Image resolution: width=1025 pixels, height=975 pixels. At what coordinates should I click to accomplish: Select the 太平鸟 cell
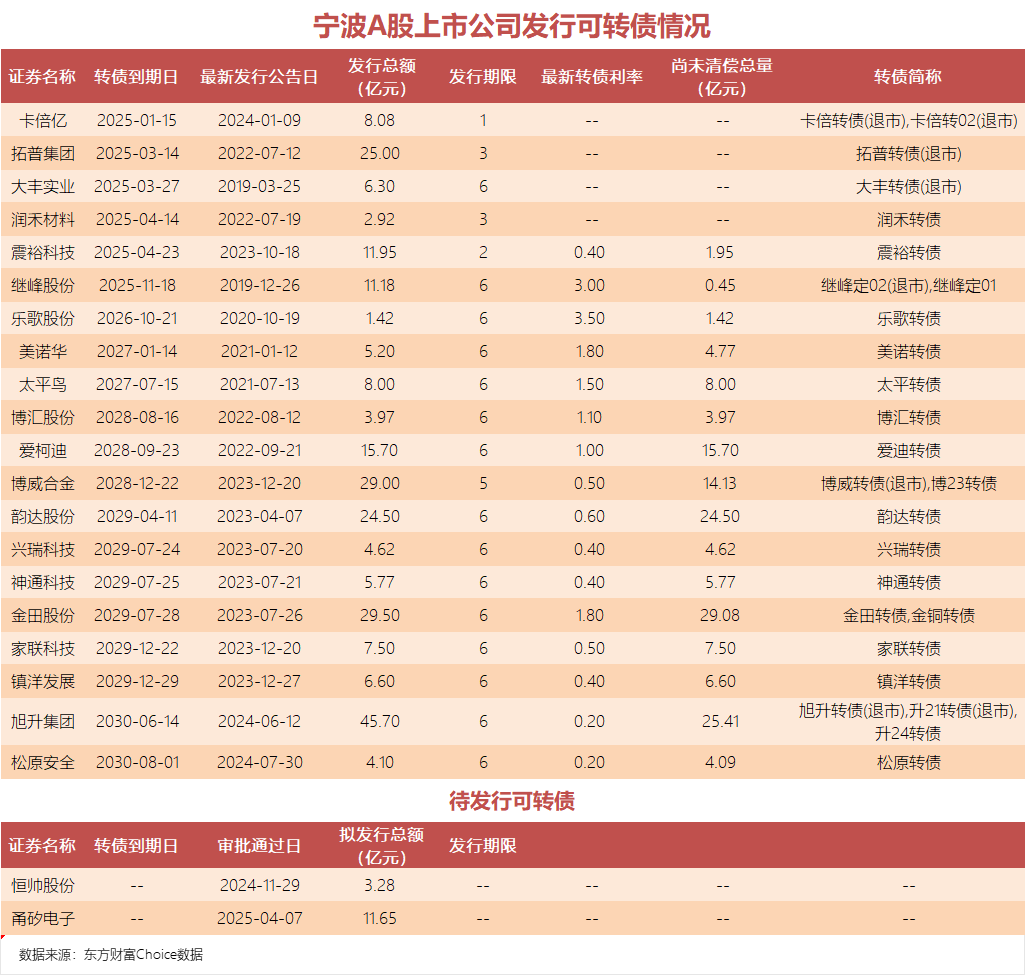tap(42, 384)
